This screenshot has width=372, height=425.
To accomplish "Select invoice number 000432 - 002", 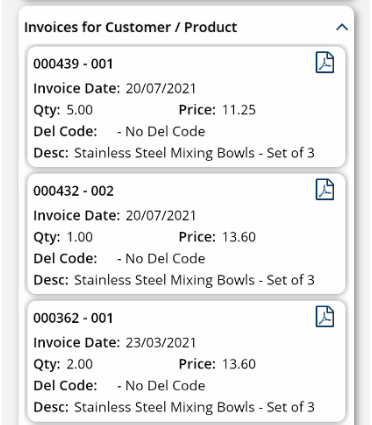I will (x=73, y=191).
